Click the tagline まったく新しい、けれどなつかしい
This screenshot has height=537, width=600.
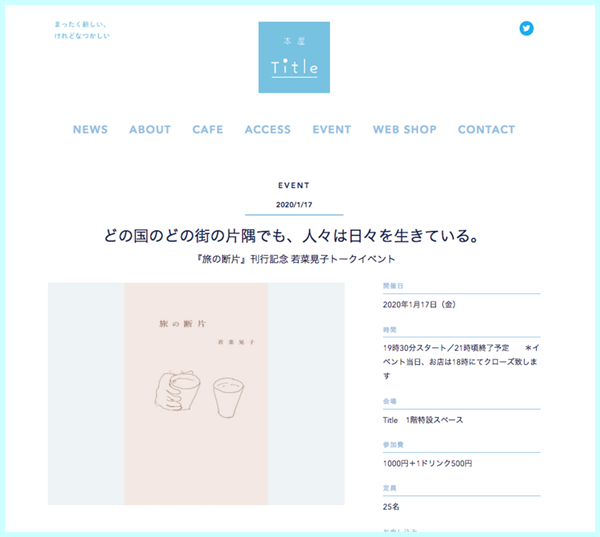pos(82,30)
